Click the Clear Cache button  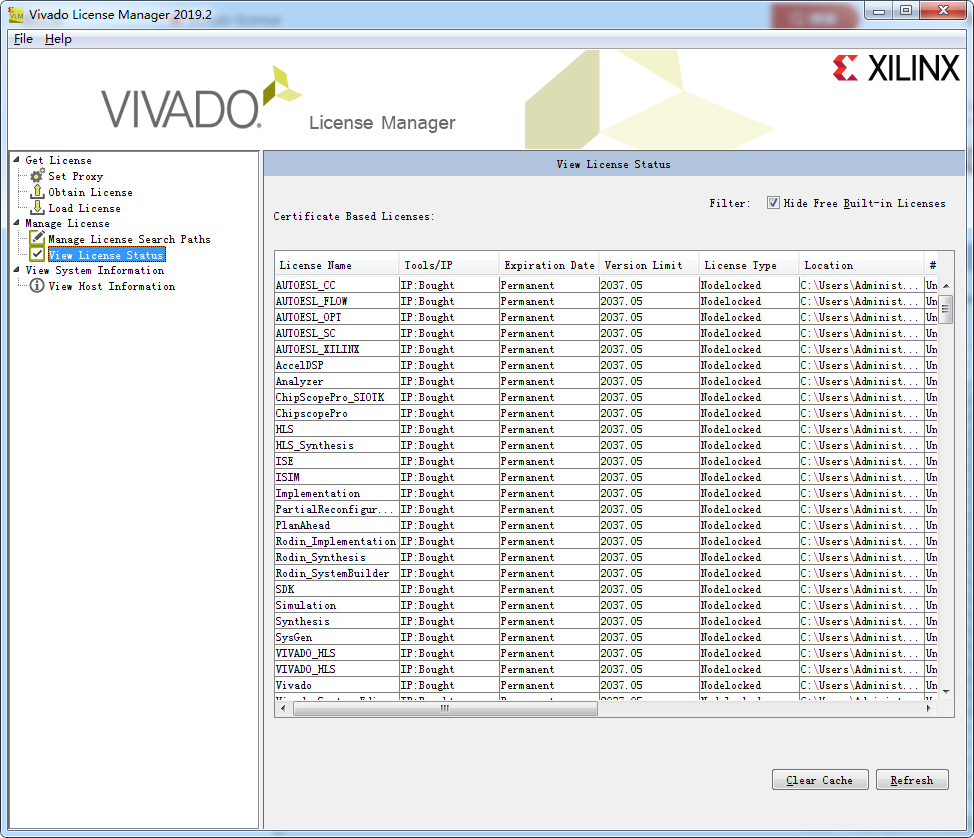[820, 780]
